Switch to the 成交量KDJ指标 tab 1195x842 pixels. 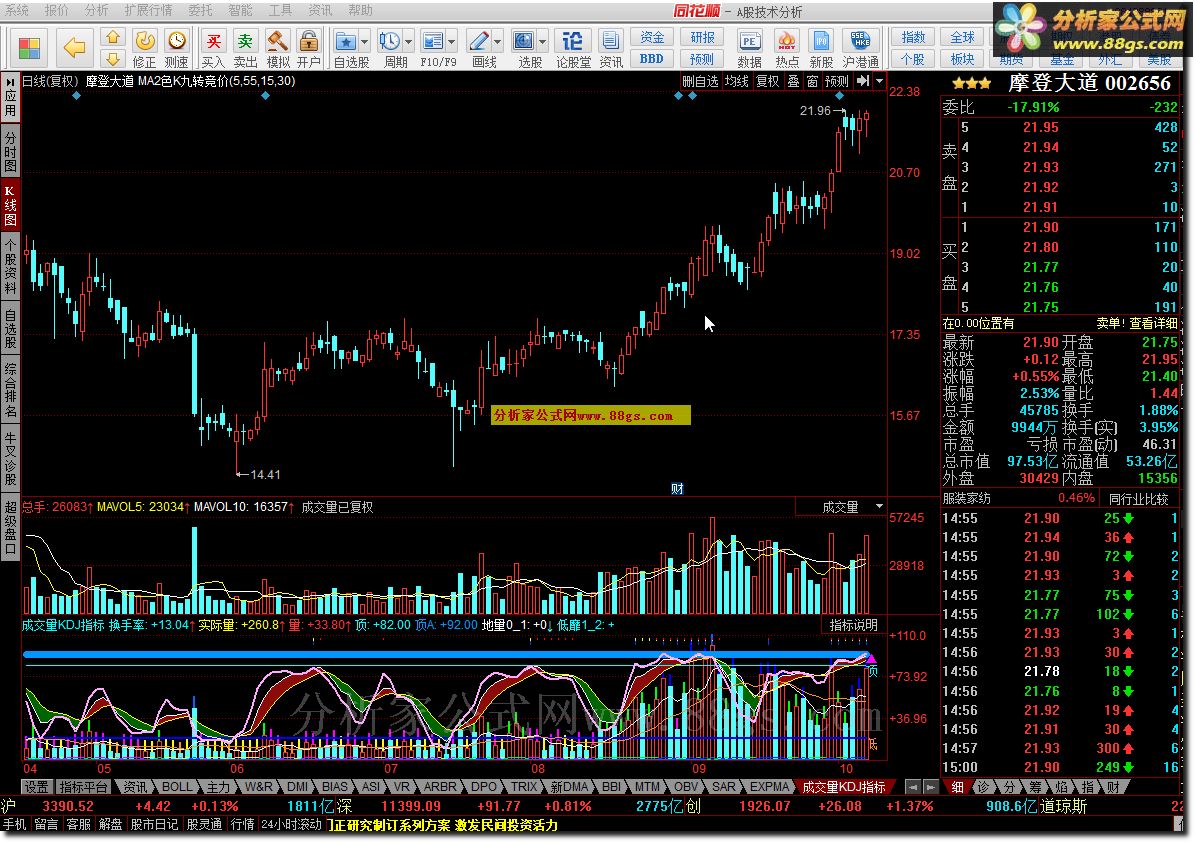click(844, 786)
